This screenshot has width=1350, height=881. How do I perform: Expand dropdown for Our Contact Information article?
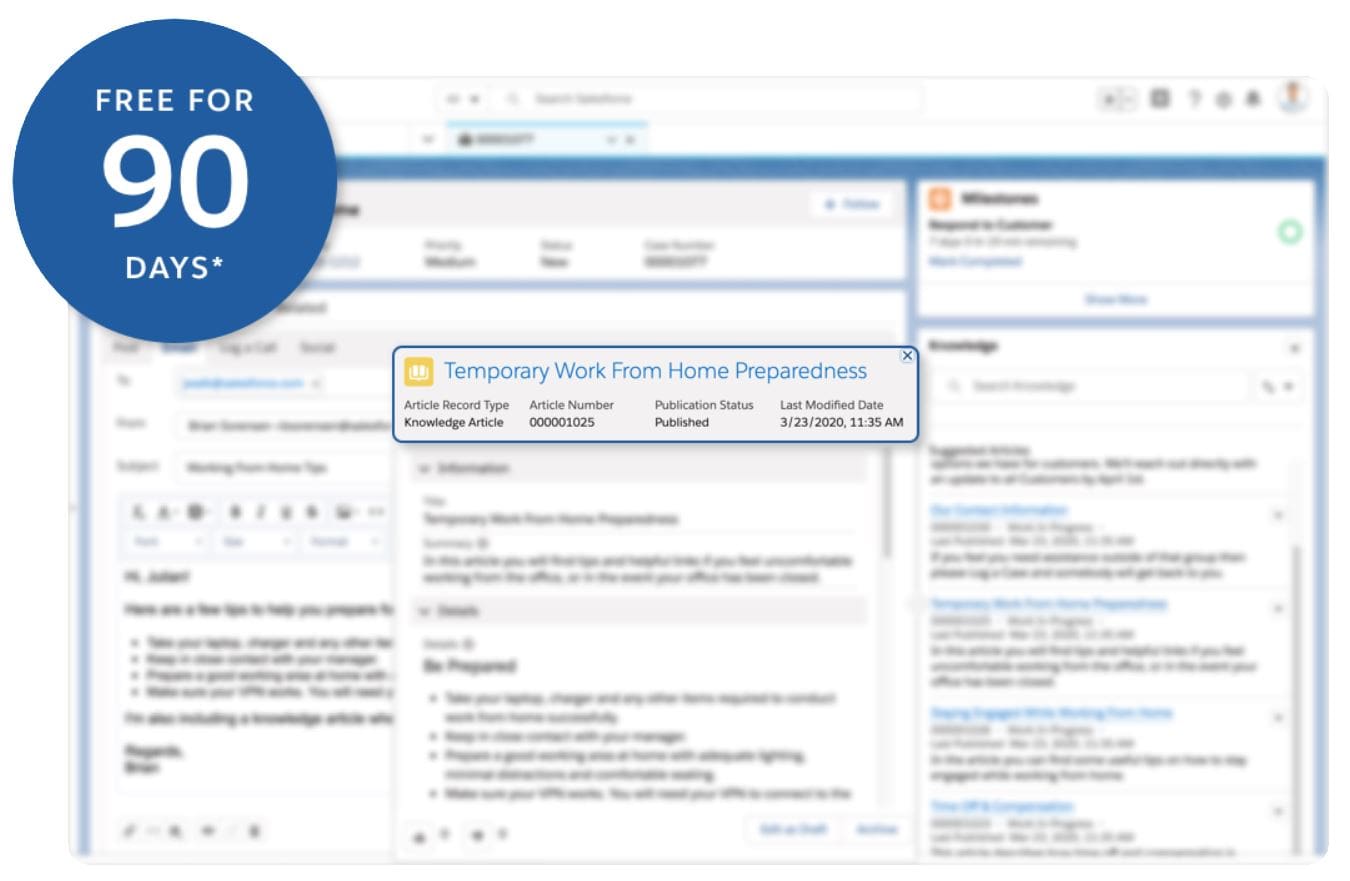pyautogui.click(x=1277, y=514)
